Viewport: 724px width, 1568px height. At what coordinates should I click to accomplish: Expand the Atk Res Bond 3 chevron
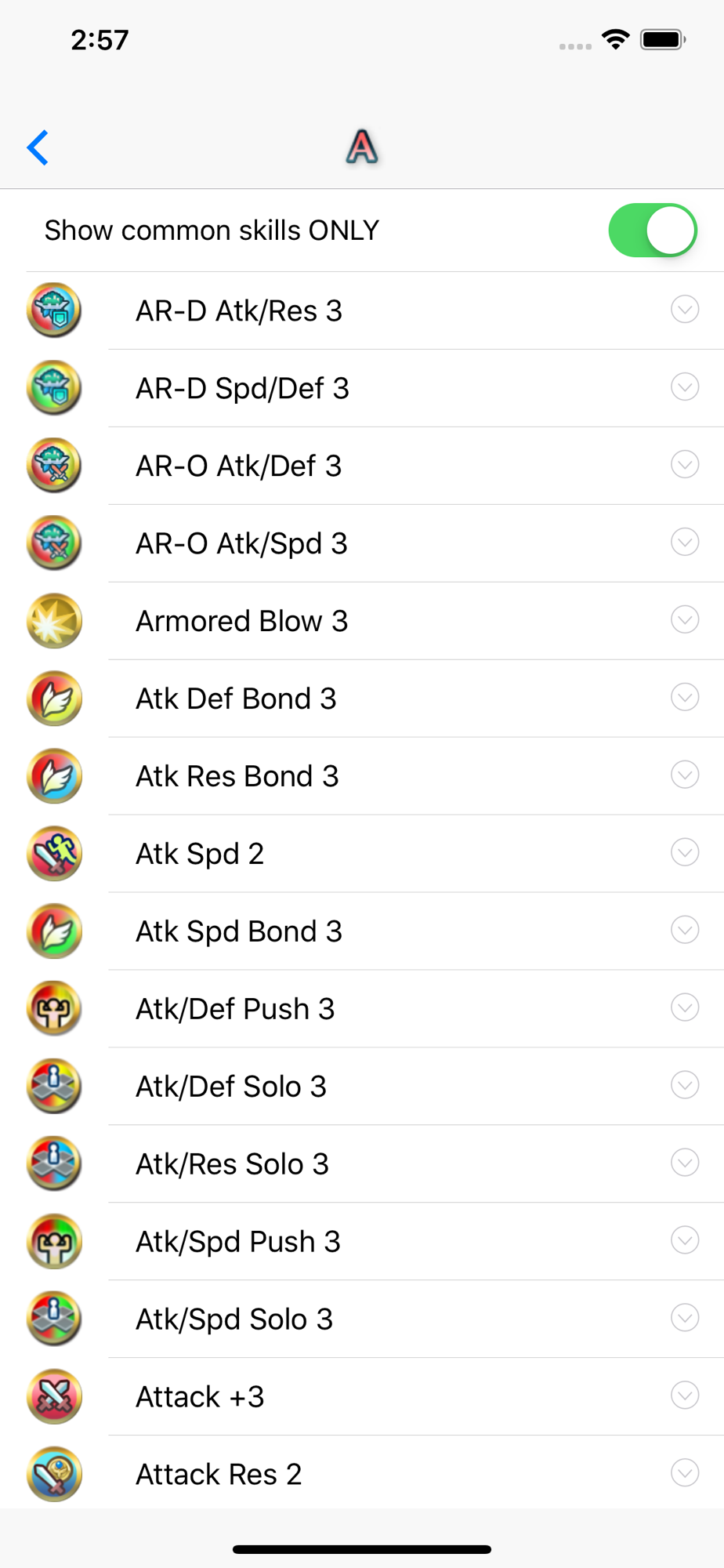685,775
